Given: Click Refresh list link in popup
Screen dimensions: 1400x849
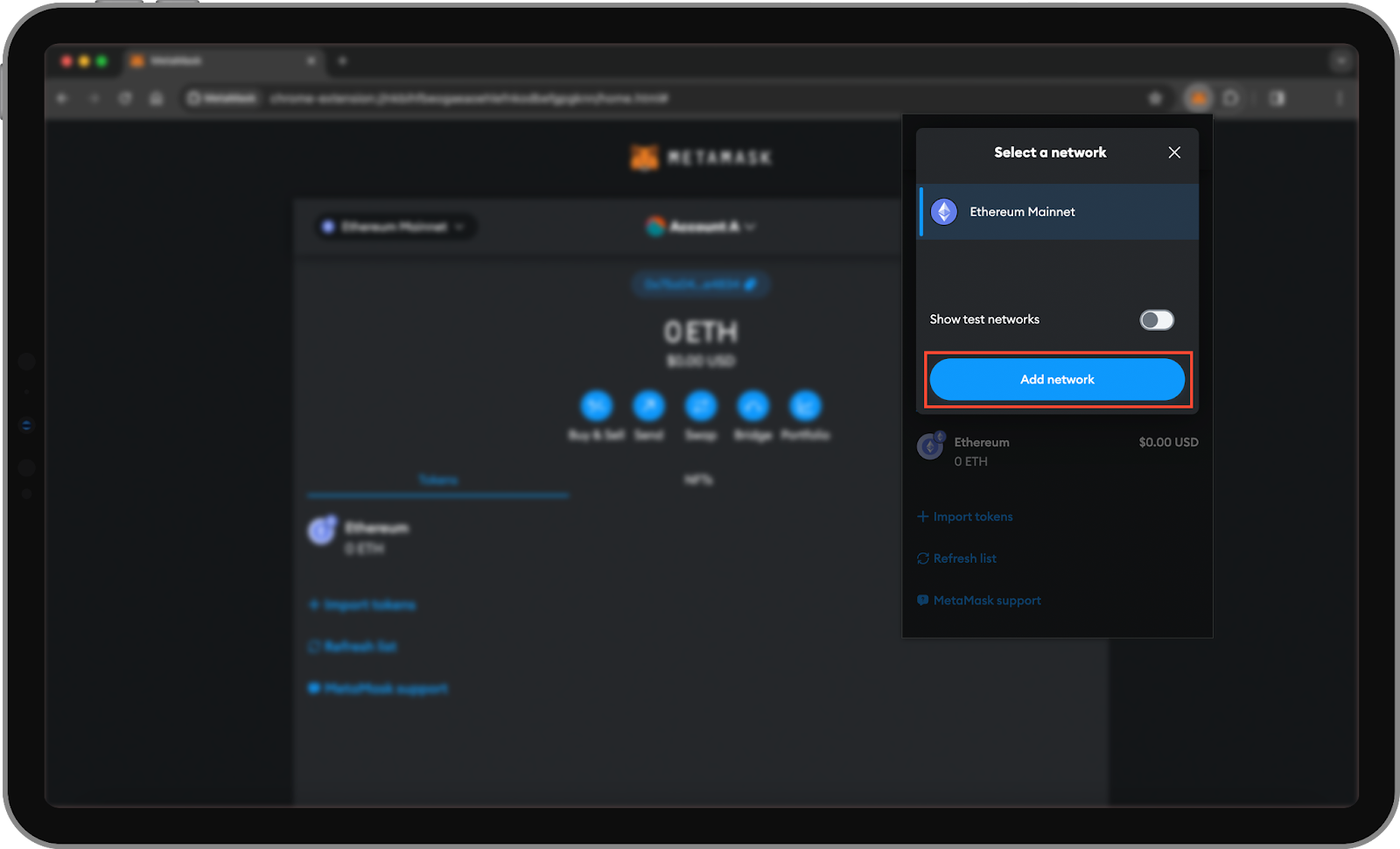Looking at the screenshot, I should [x=956, y=558].
